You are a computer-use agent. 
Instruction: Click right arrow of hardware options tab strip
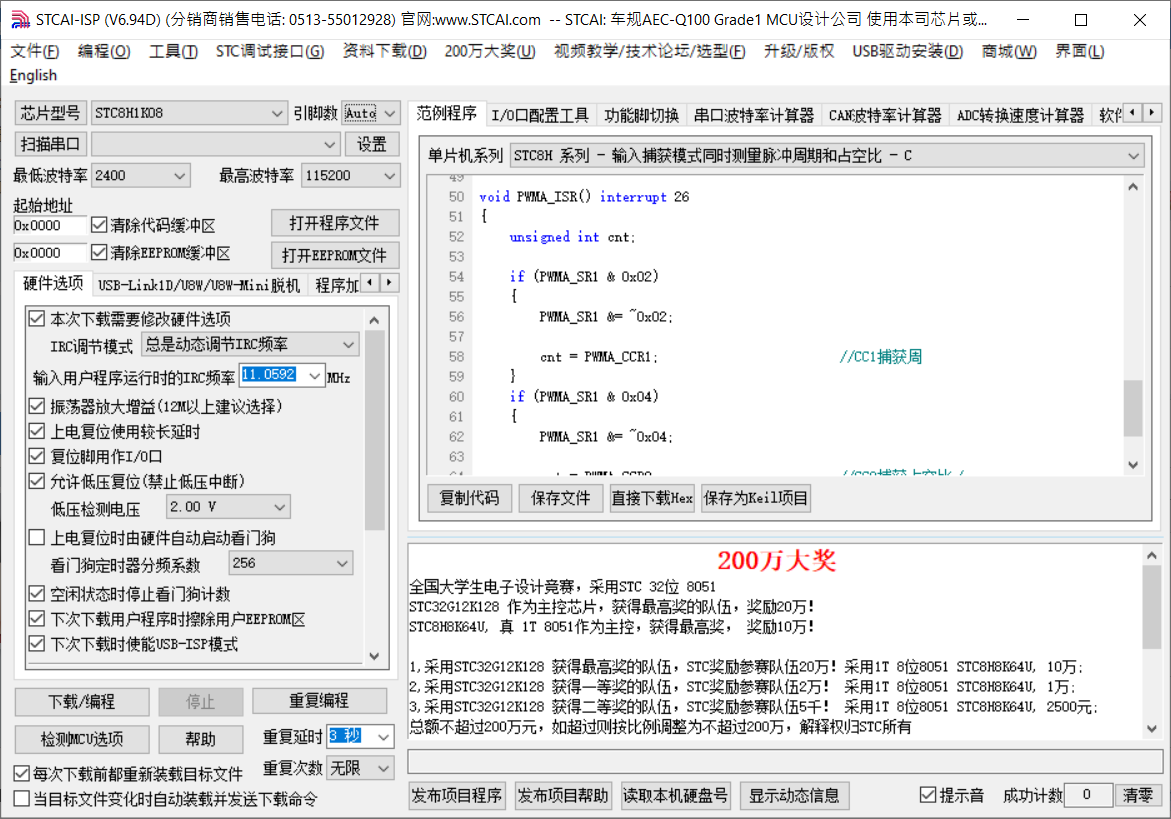tap(389, 283)
